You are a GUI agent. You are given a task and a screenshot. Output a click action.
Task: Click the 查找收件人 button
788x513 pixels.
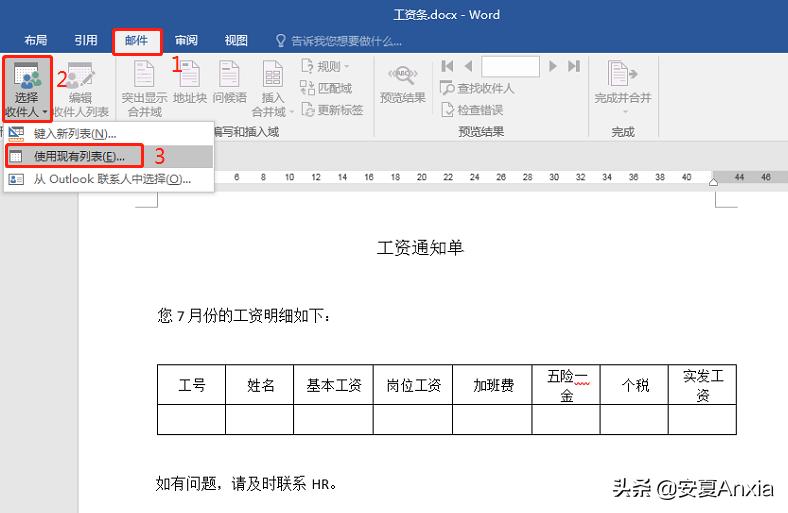click(477, 88)
